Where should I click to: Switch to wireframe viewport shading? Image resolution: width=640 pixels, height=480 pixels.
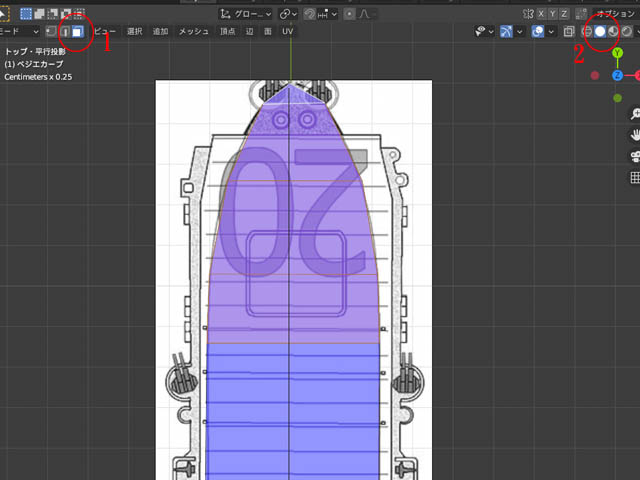[x=587, y=31]
